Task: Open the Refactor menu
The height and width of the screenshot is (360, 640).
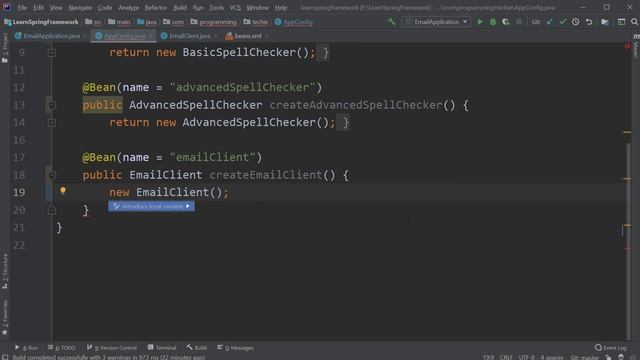Action: coord(156,8)
